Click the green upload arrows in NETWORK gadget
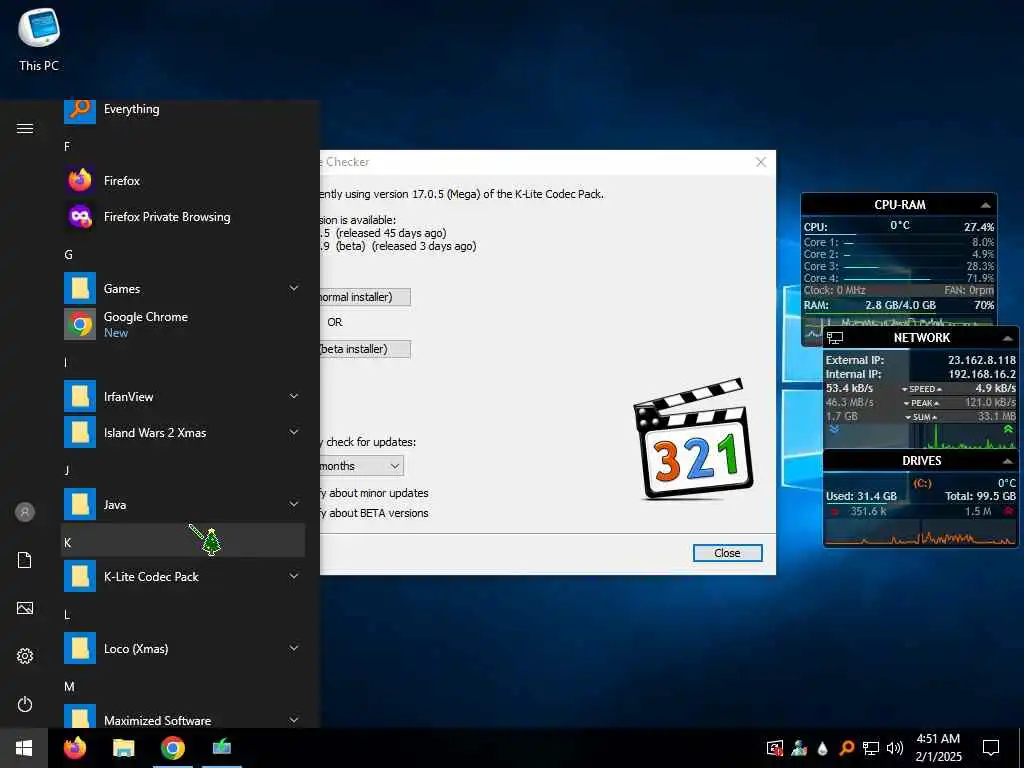The width and height of the screenshot is (1024, 768). (x=1008, y=429)
